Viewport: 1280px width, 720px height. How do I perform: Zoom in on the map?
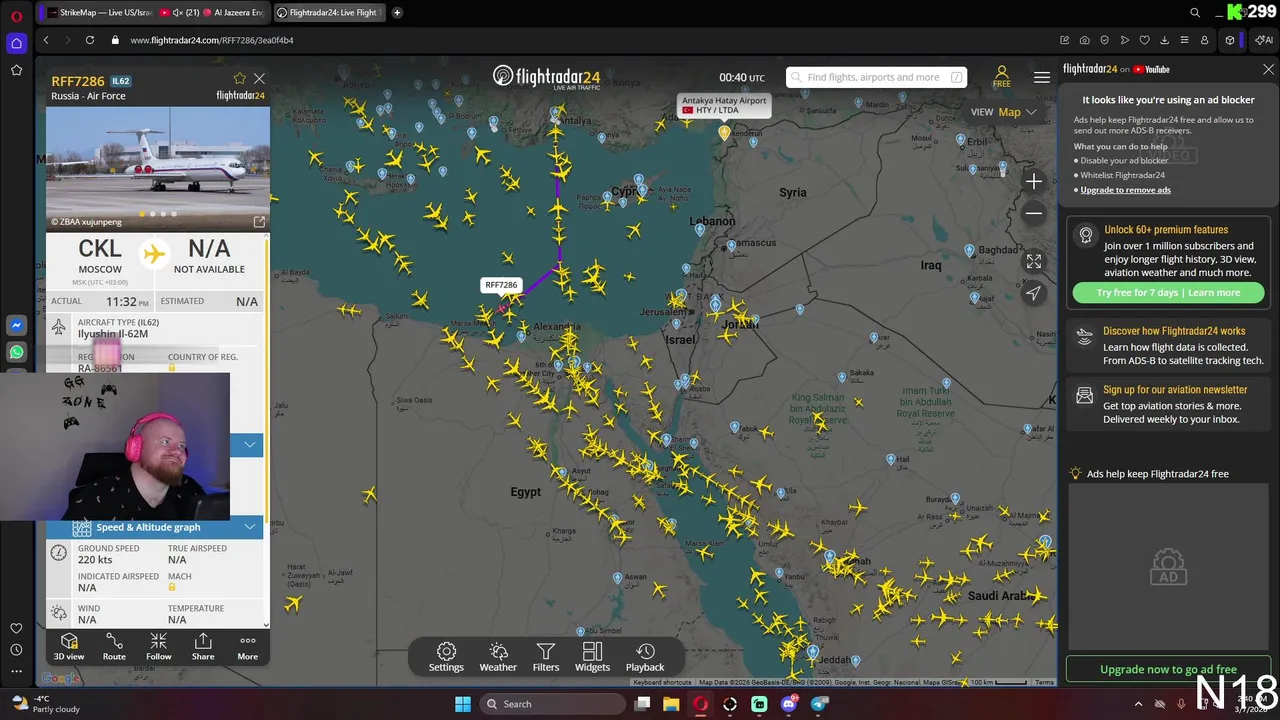(1034, 181)
